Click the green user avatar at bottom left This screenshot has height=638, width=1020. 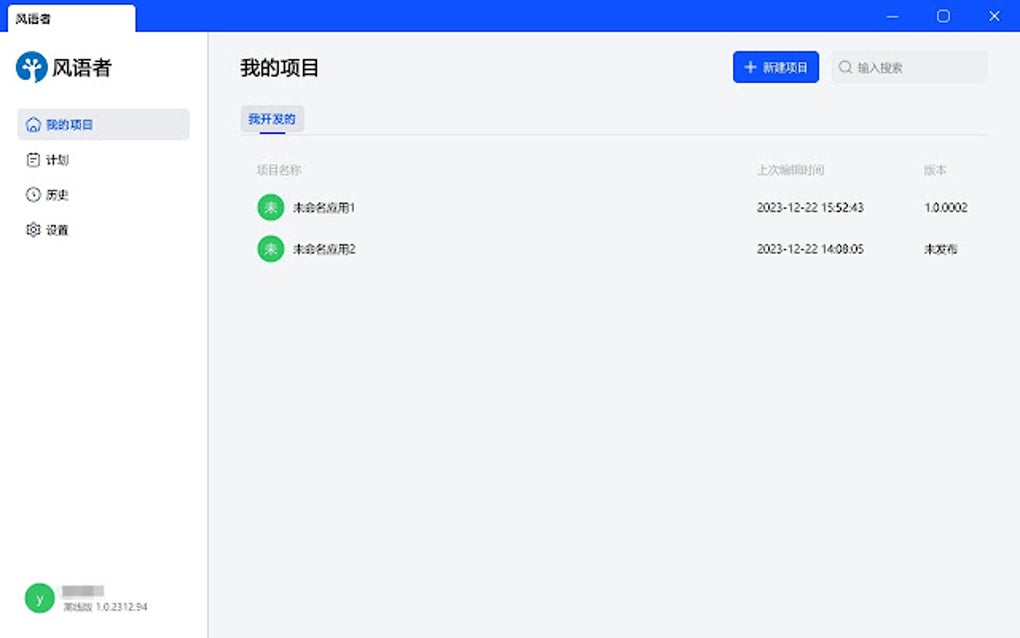pyautogui.click(x=38, y=597)
